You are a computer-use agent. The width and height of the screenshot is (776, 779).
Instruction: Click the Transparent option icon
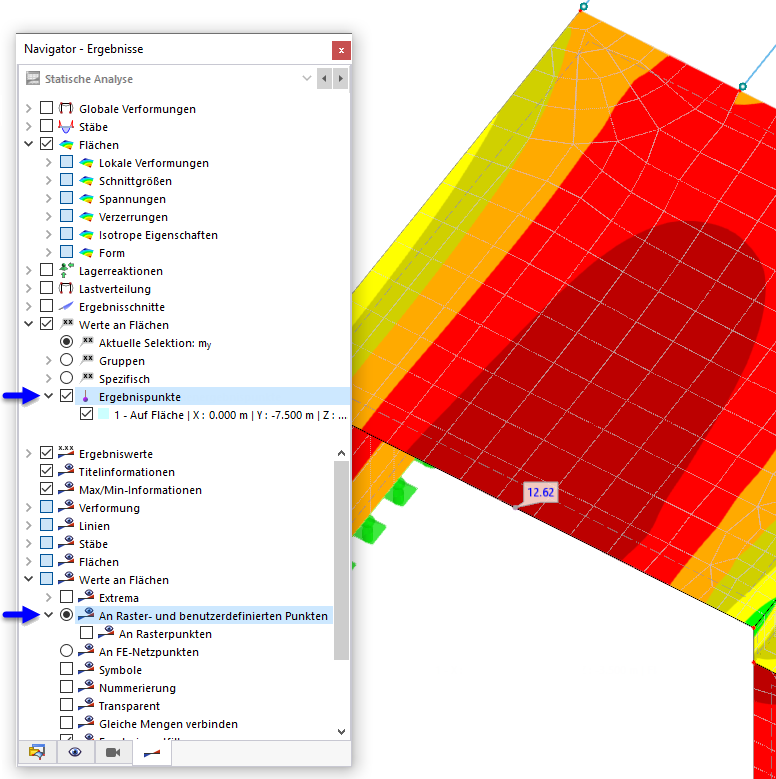coord(86,704)
